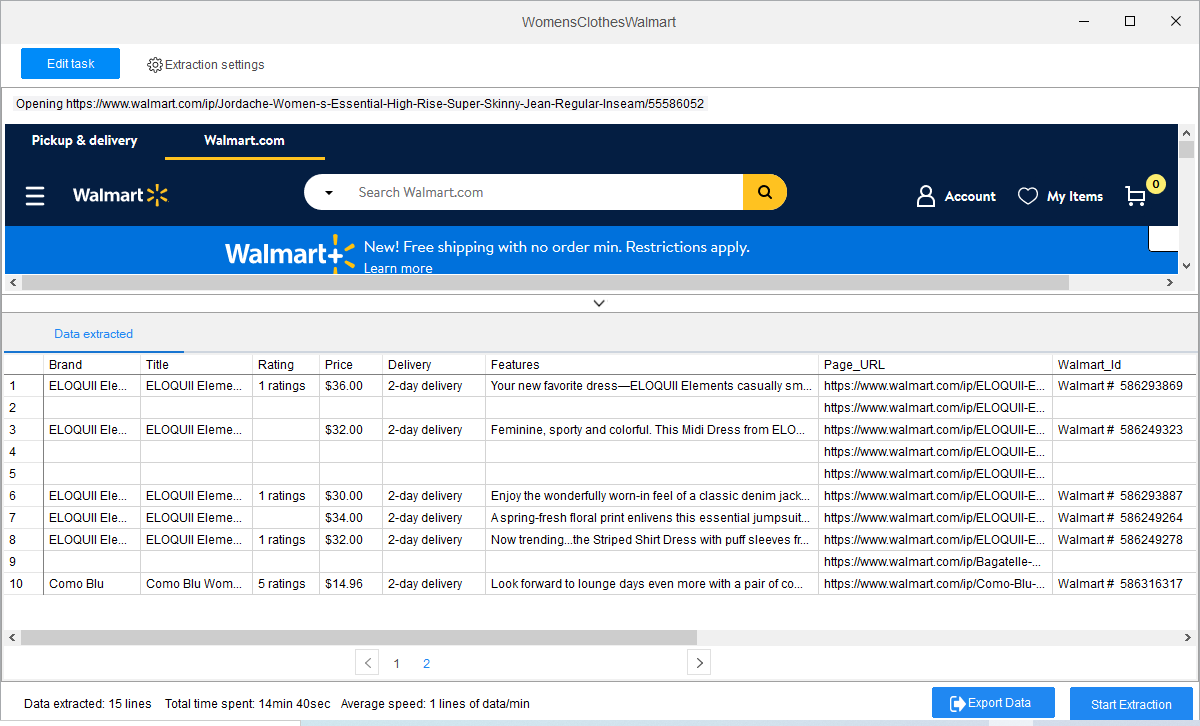Click the Features cell starting 'Look forward to lounge'
The height and width of the screenshot is (726, 1200).
652,584
